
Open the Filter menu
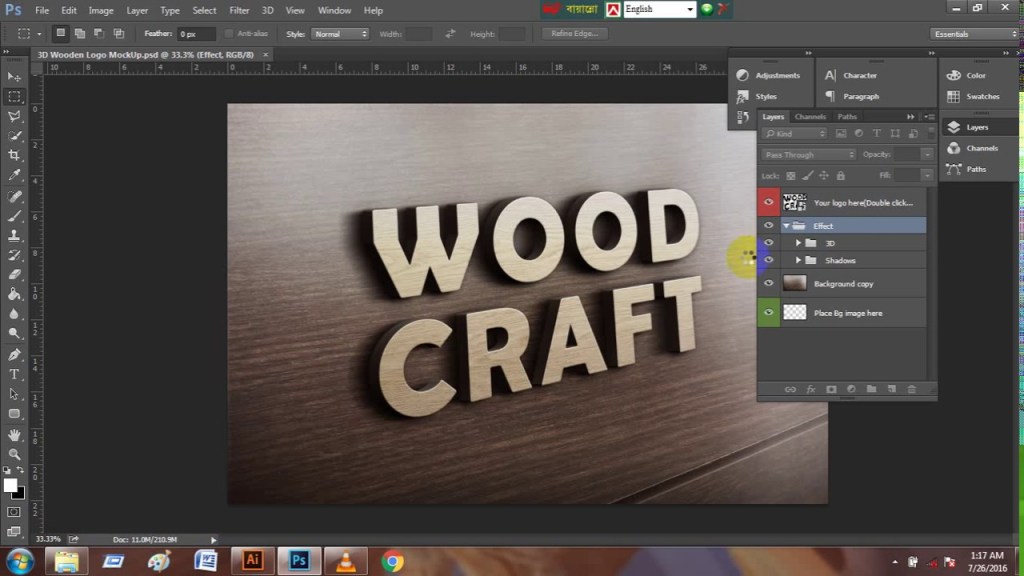(239, 10)
